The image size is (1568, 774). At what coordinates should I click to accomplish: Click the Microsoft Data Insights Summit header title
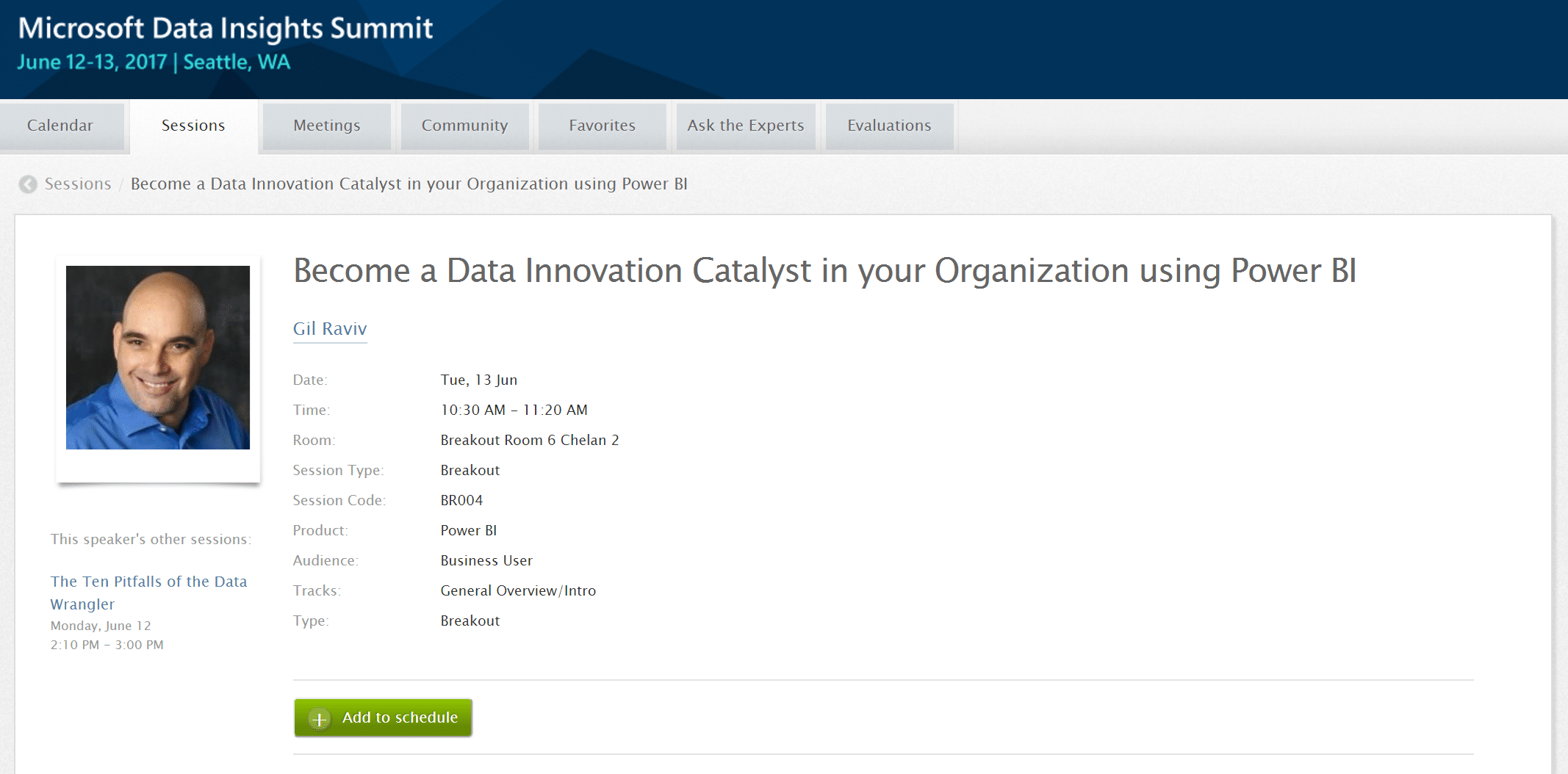226,29
